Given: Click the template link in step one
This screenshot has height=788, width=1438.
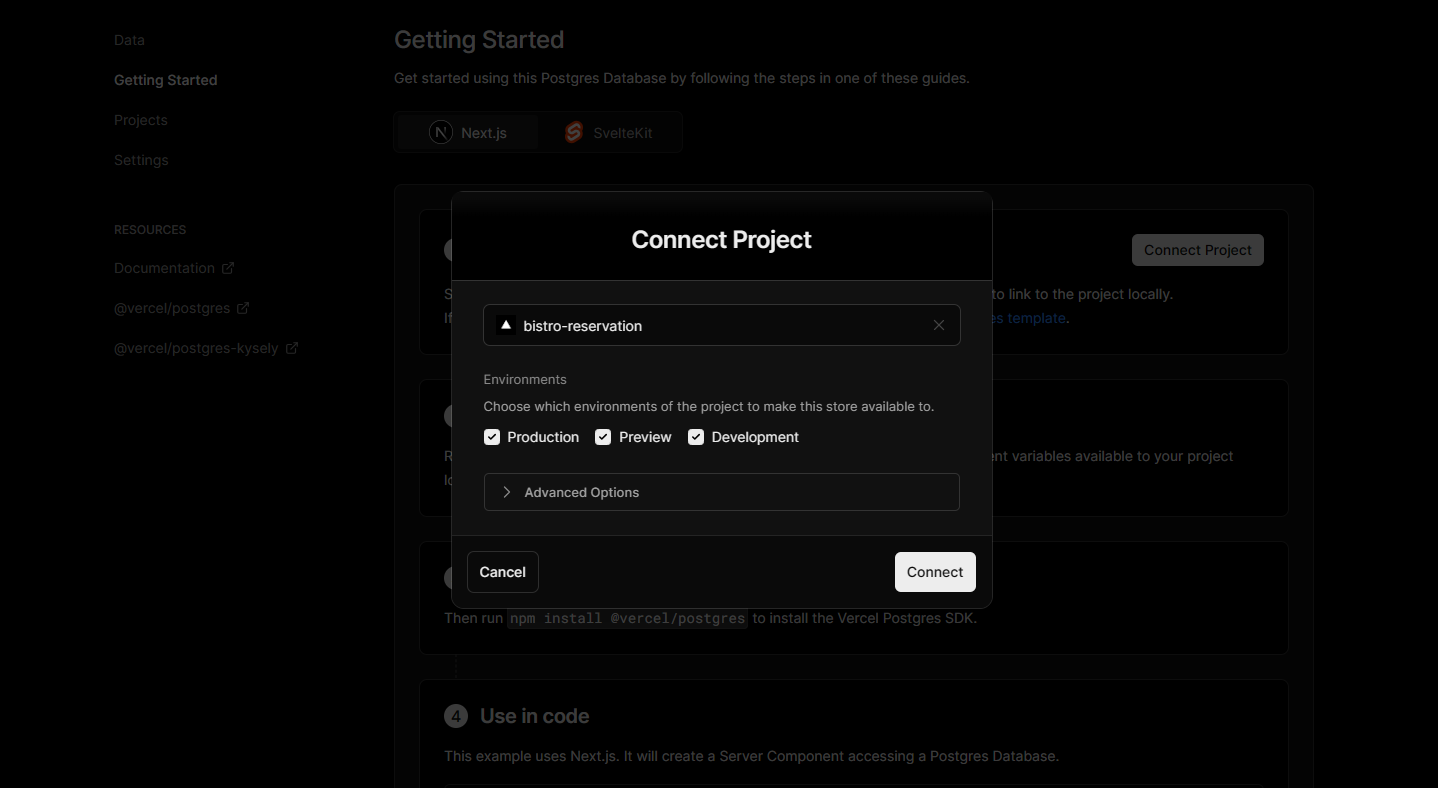Looking at the screenshot, I should coord(1029,318).
